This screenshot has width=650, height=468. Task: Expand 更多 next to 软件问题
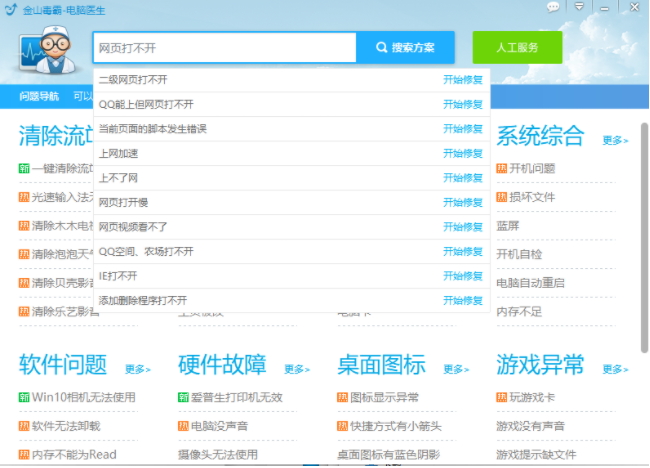click(138, 369)
